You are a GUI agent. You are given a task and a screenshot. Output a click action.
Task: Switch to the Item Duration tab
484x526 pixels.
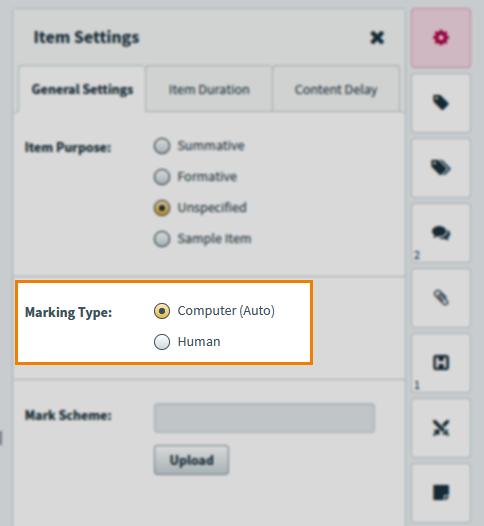[209, 89]
